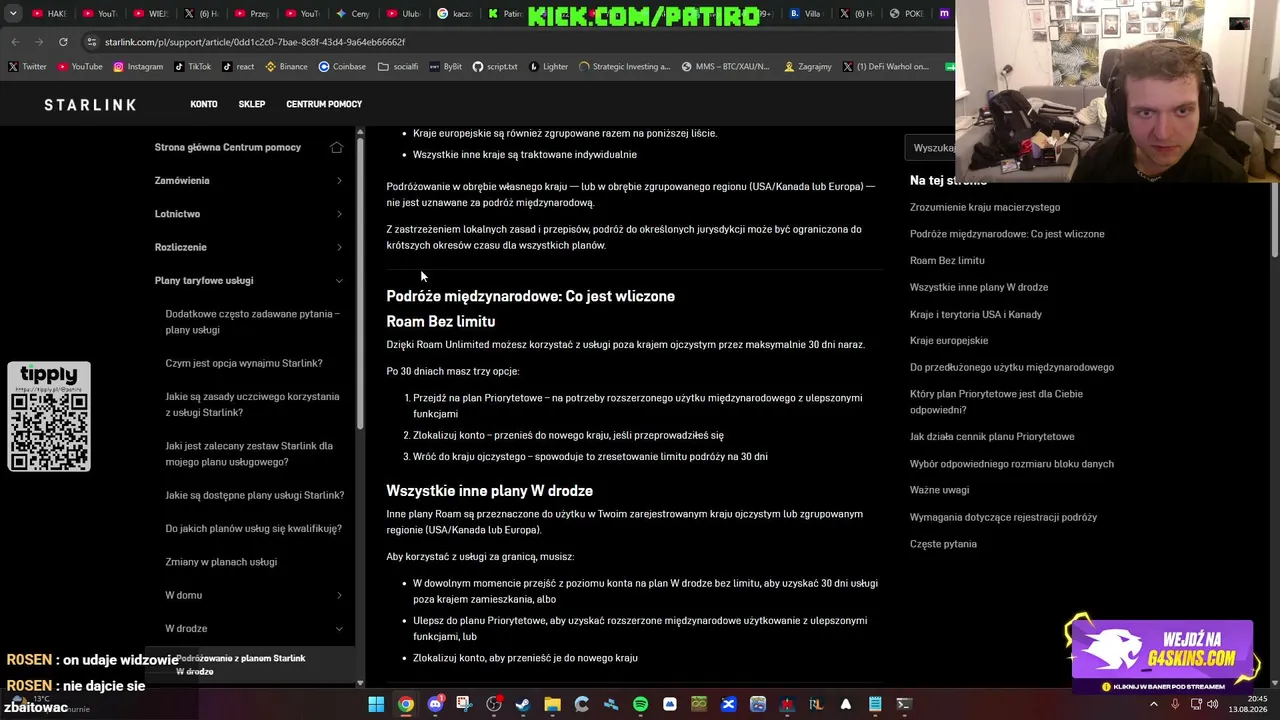The width and height of the screenshot is (1280, 720).
Task: Switch to the Ceny browser tab
Action: pos(353,14)
